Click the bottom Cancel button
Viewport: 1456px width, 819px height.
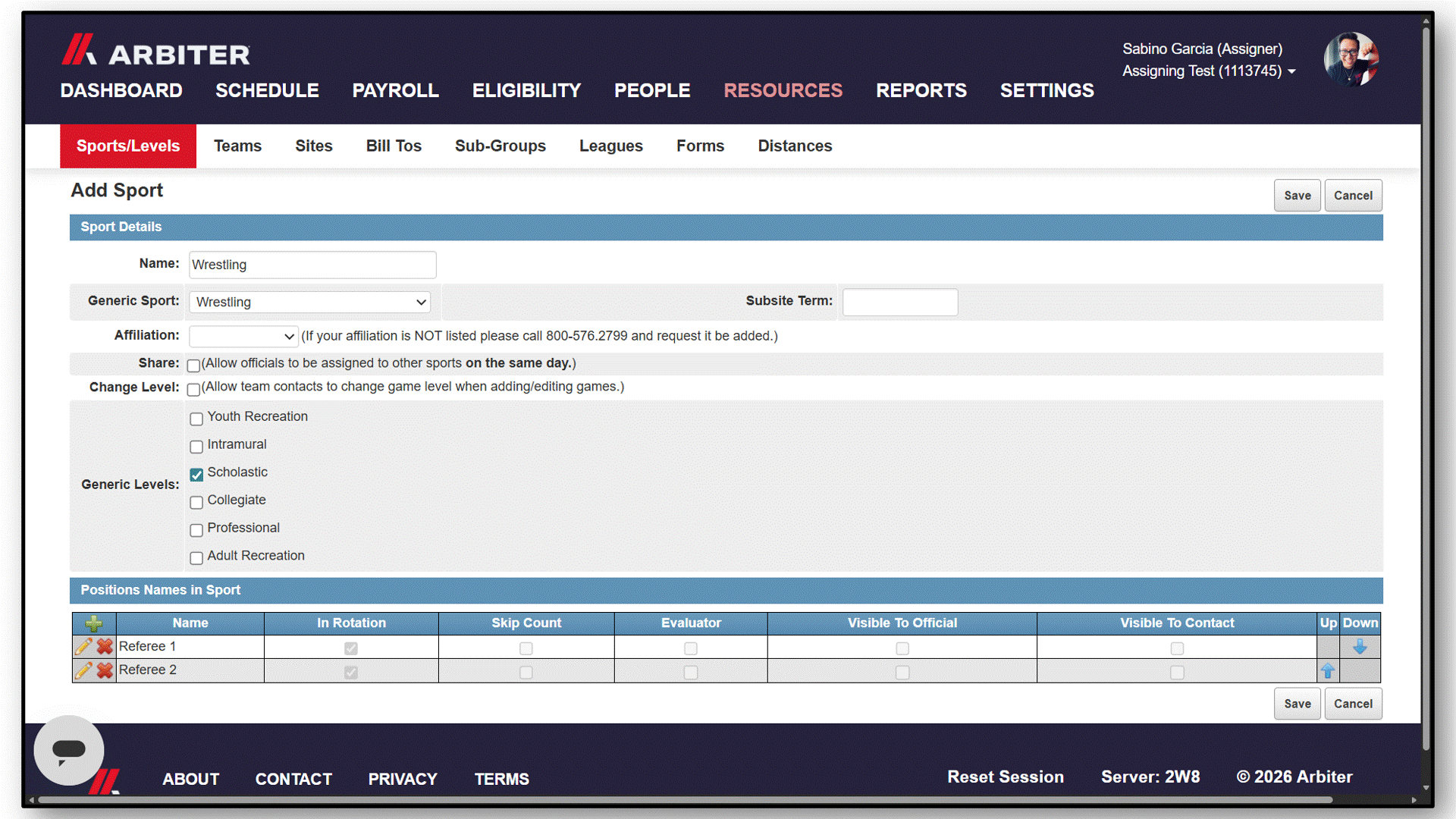pos(1353,704)
